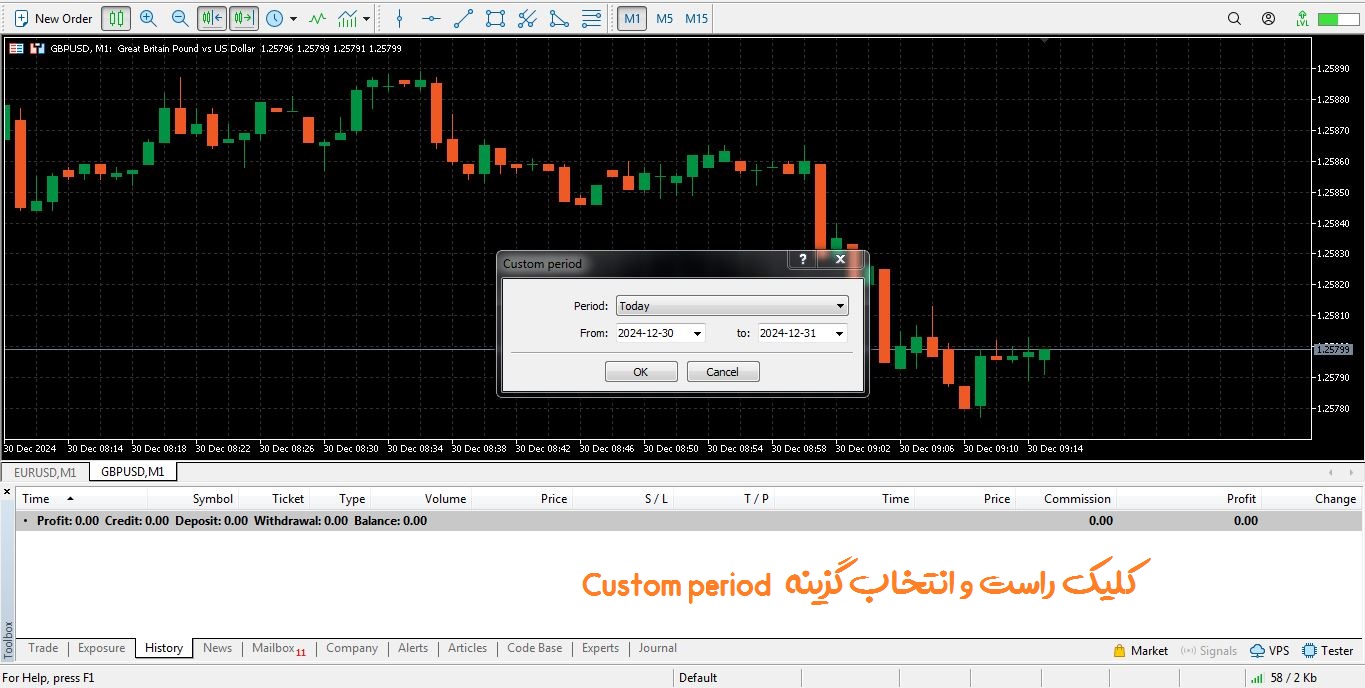Open the Market button with bag icon
The height and width of the screenshot is (688, 1365).
click(1140, 650)
